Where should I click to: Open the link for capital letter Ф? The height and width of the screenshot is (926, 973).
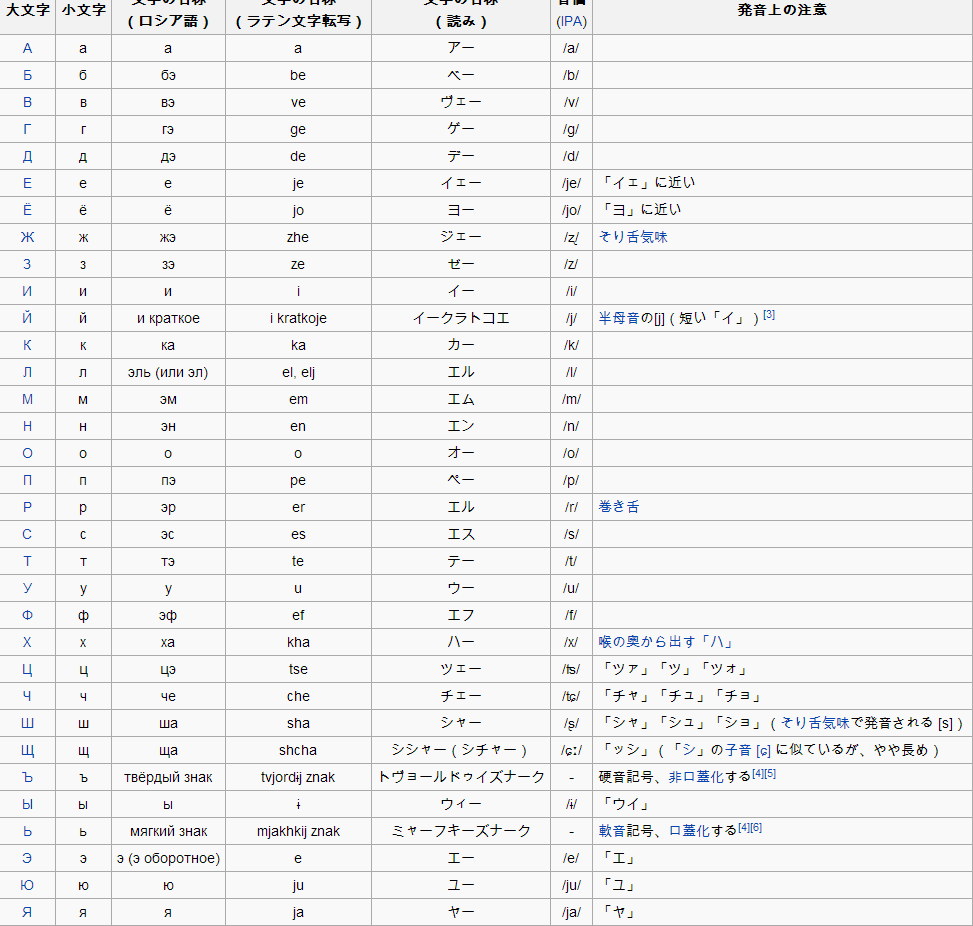(27, 615)
